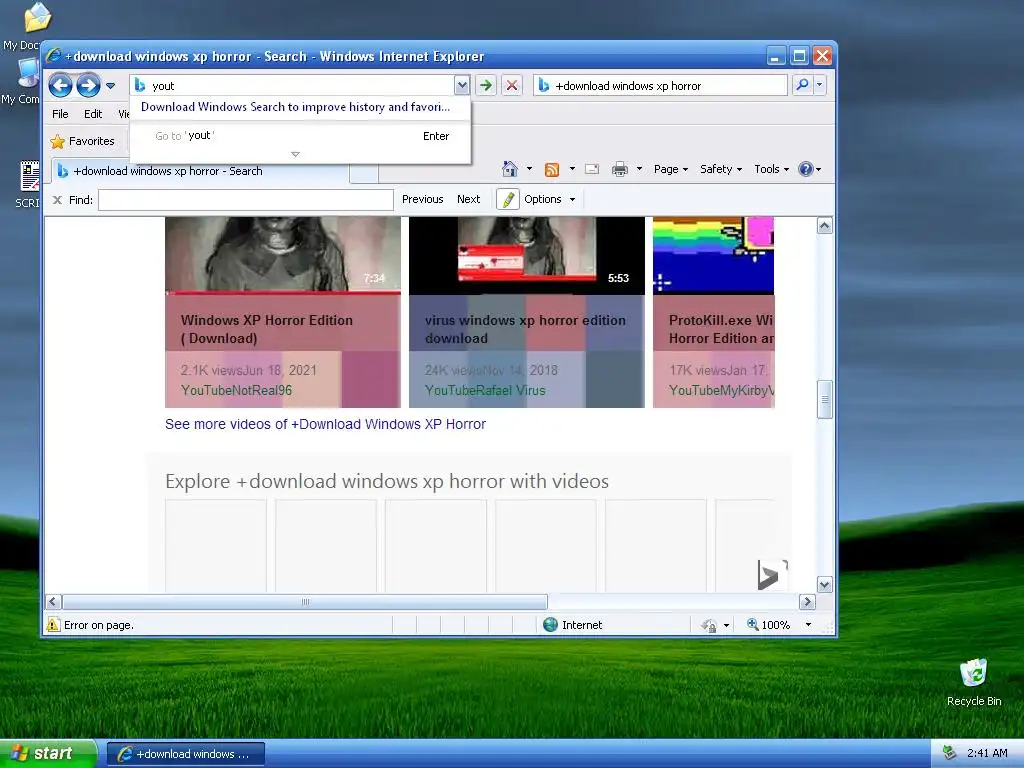Click the Windows Start button

[x=47, y=754]
